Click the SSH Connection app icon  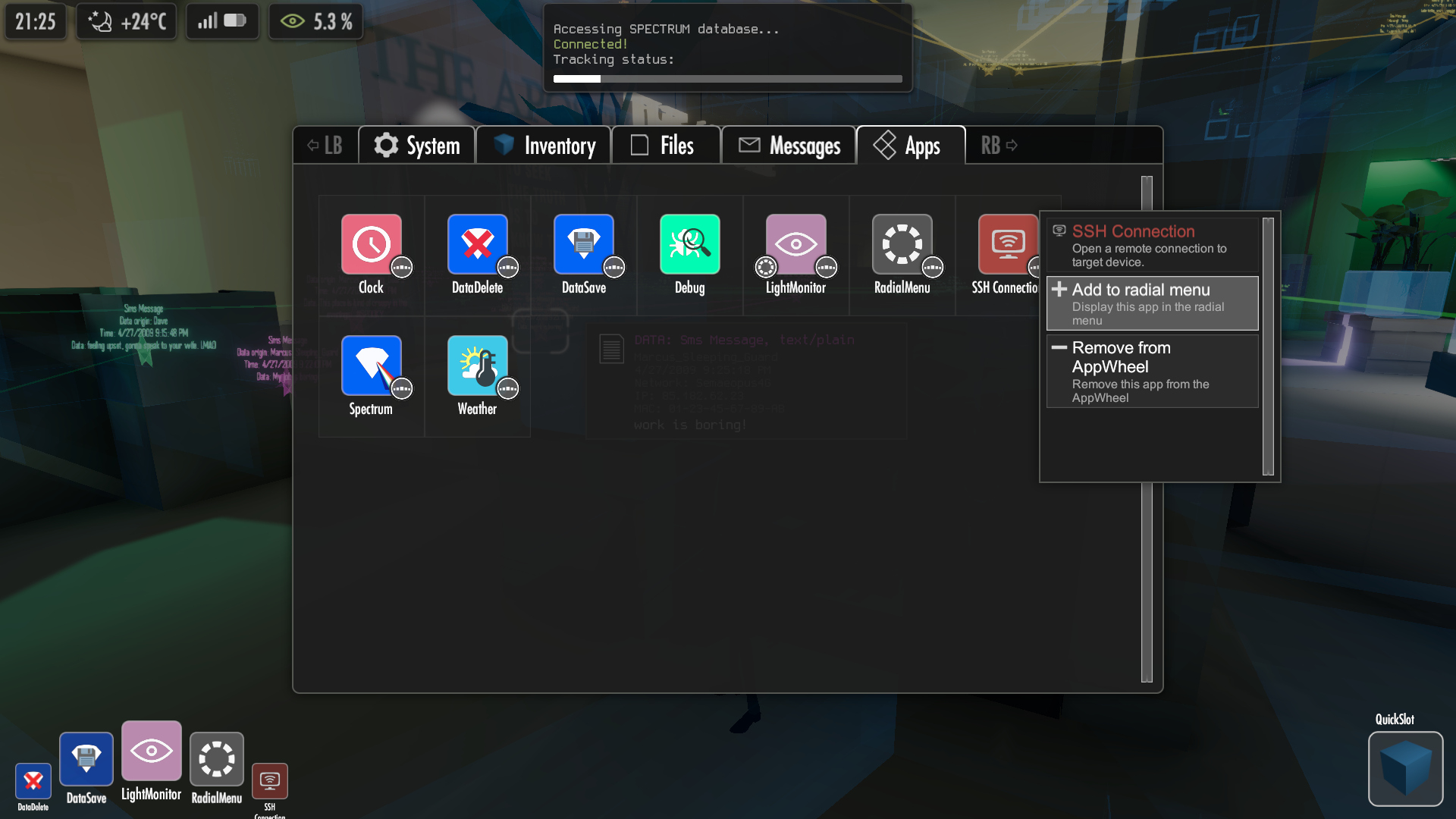pyautogui.click(x=1007, y=244)
